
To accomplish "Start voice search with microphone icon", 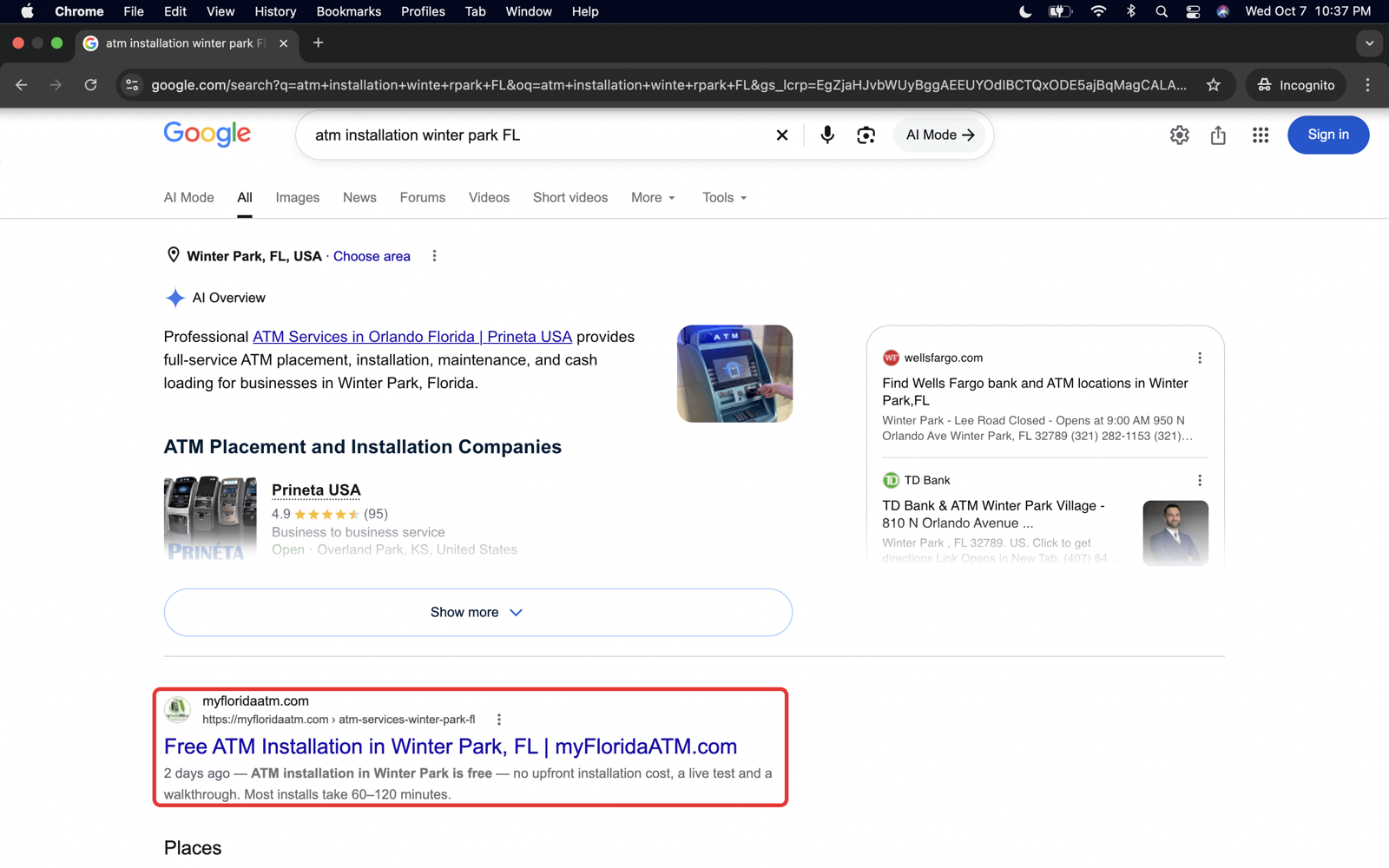I will coord(826,135).
